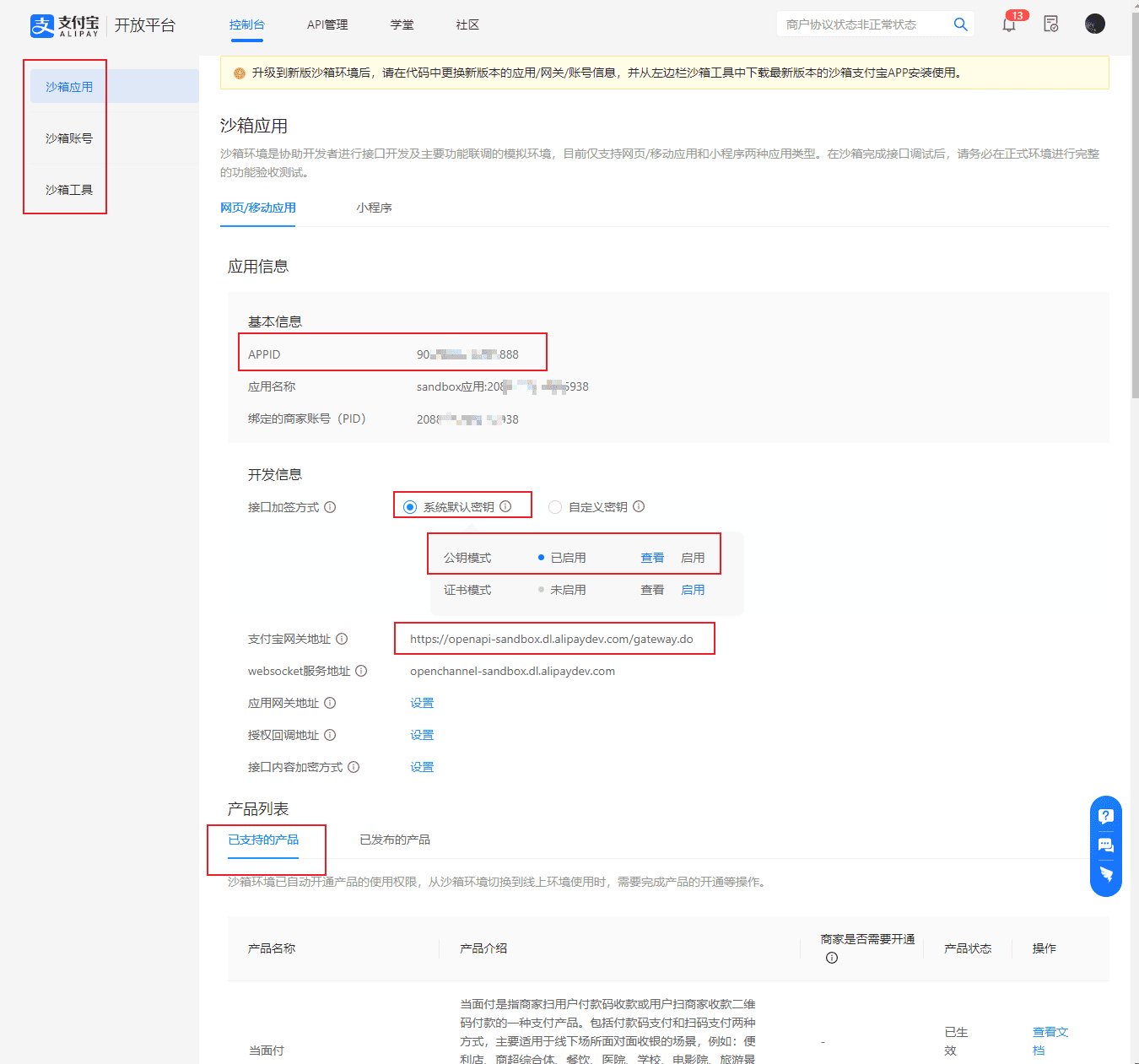Open the notification bell icon
This screenshot has height=1064, width=1139.
click(1009, 24)
